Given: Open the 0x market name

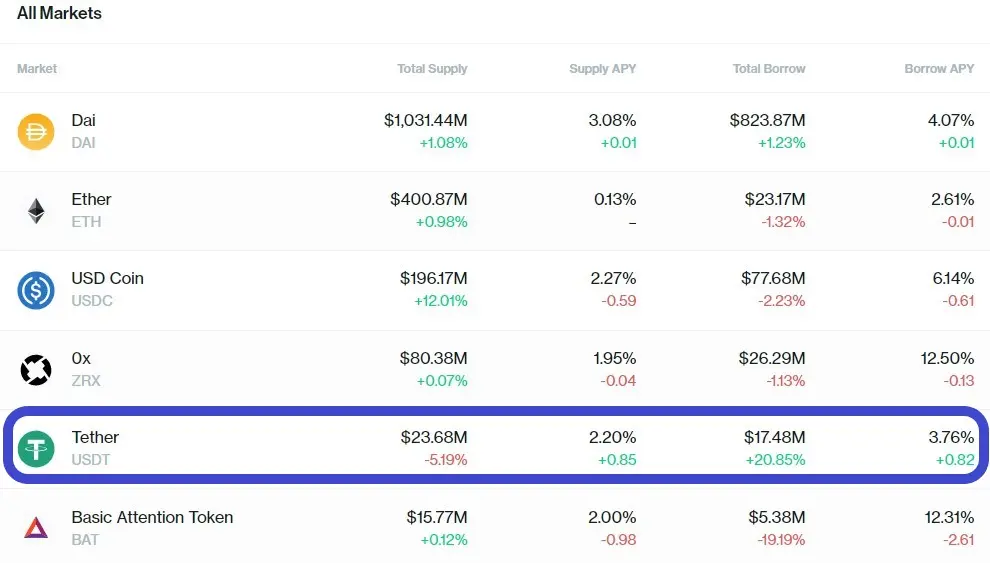Looking at the screenshot, I should [x=81, y=359].
